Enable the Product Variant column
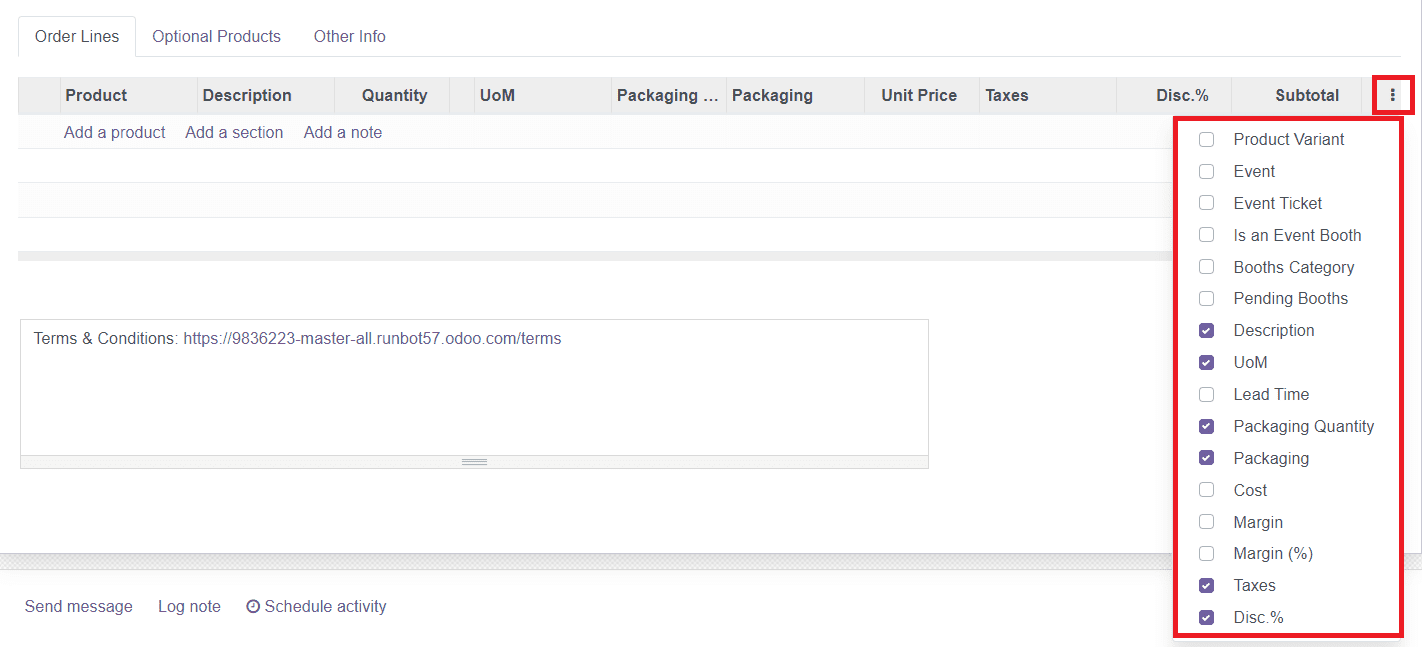The image size is (1422, 647). click(x=1206, y=139)
